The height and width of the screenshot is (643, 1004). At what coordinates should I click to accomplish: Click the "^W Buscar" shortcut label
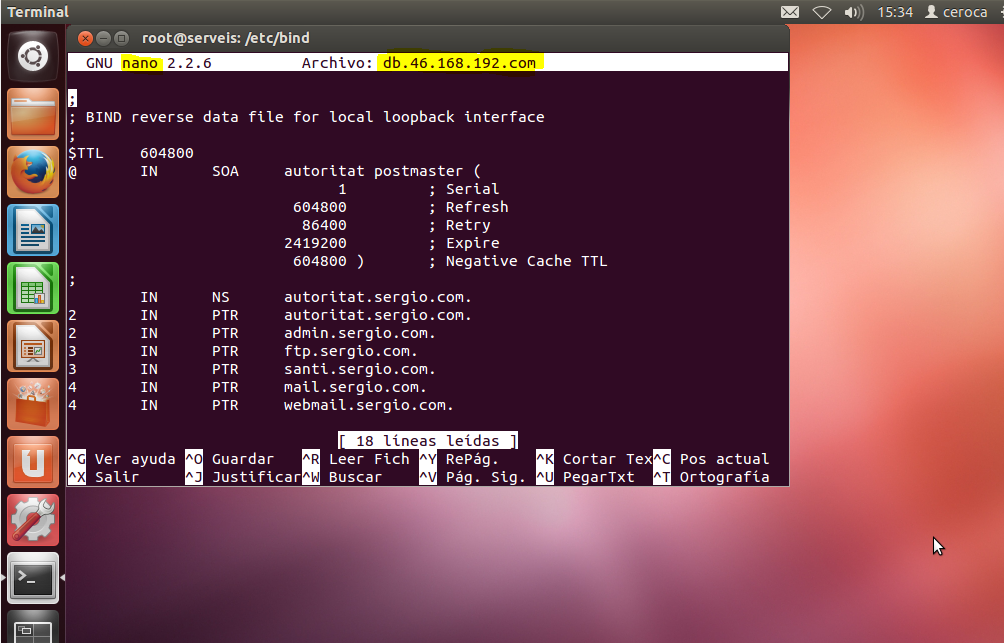pyautogui.click(x=342, y=477)
